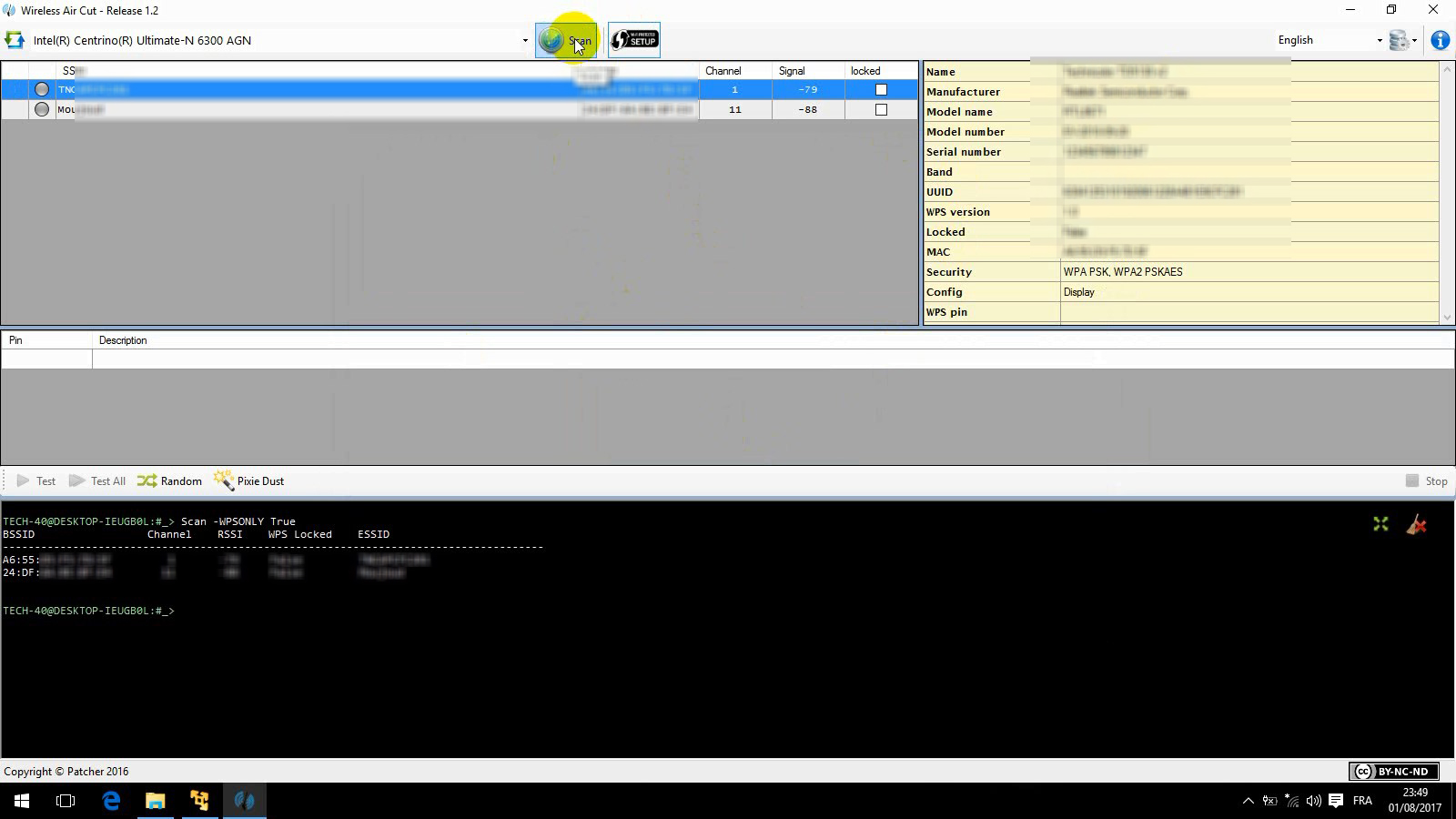Clear the console with the broom icon

click(1417, 525)
